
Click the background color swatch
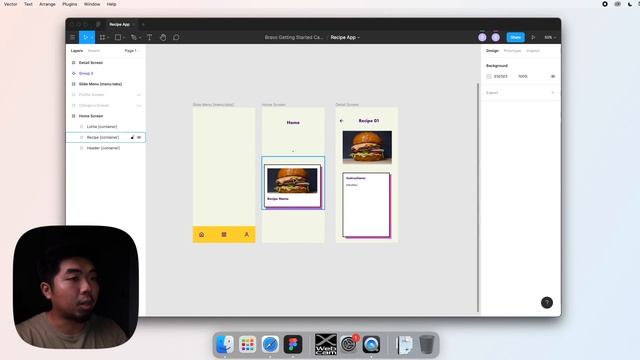pyautogui.click(x=489, y=76)
